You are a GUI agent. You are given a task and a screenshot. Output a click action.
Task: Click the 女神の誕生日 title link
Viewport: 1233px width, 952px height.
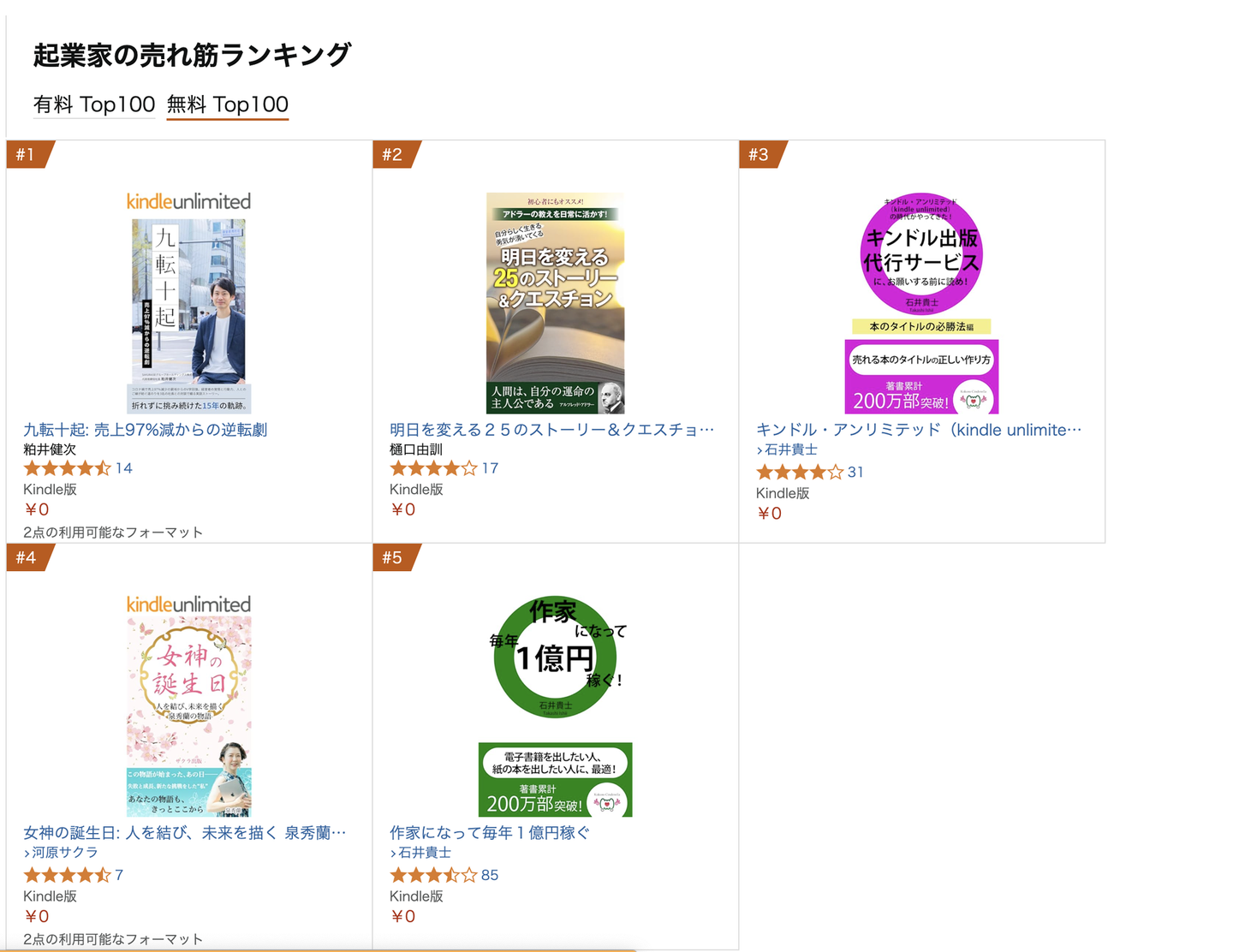coord(185,832)
